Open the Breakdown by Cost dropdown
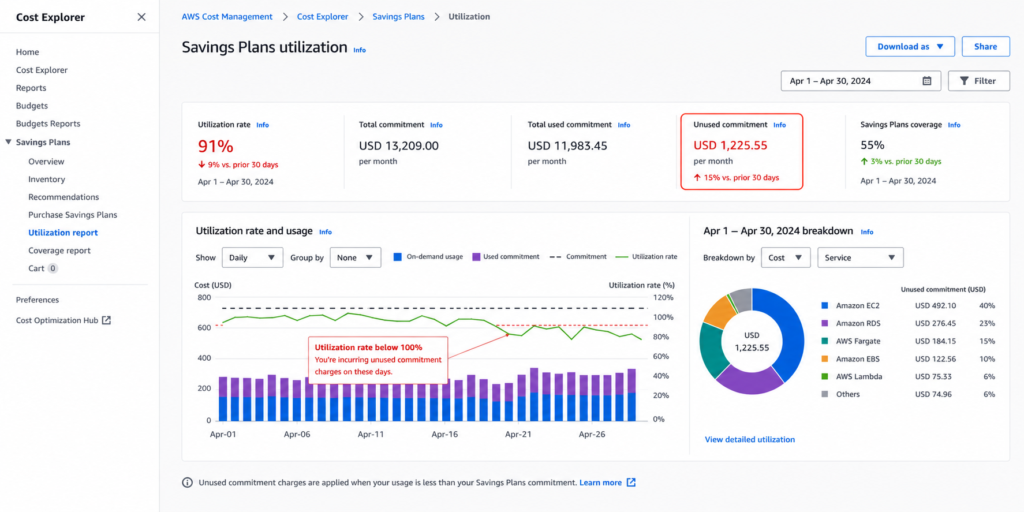This screenshot has height=512, width=1024. click(x=786, y=257)
